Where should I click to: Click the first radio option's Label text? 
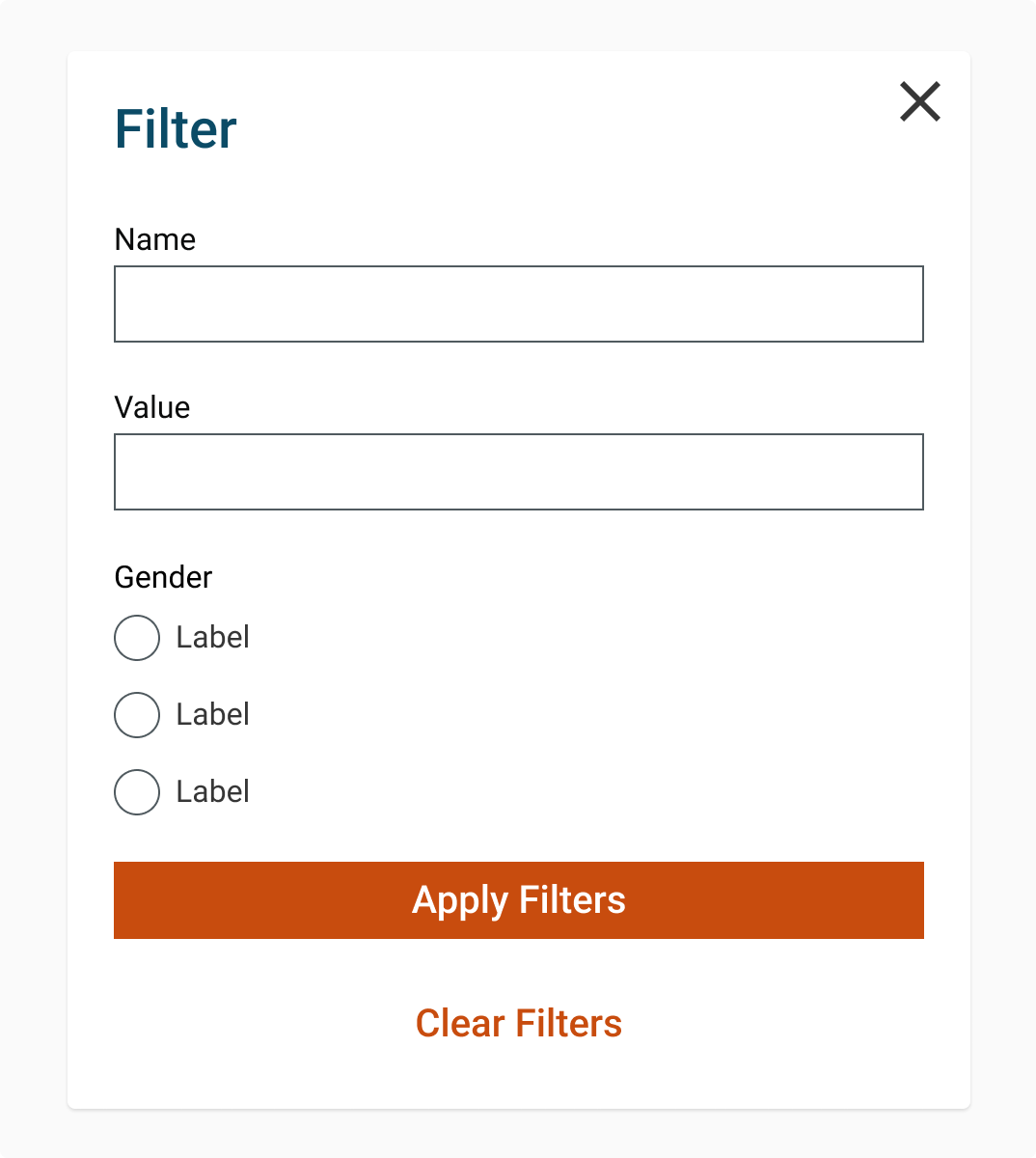[x=212, y=638]
